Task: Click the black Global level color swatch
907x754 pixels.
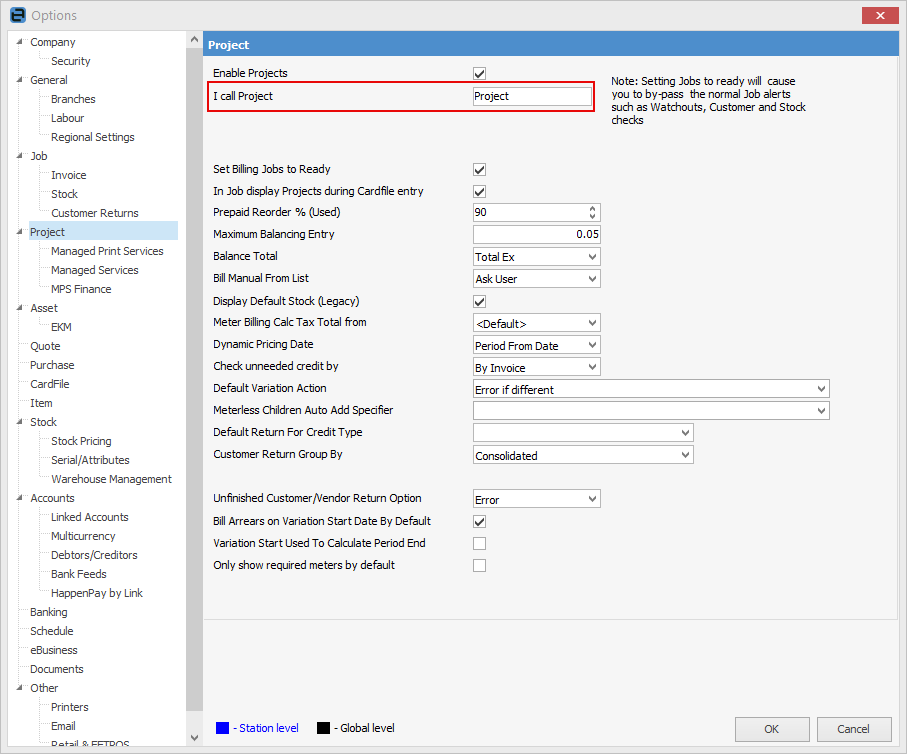Action: pos(323,728)
